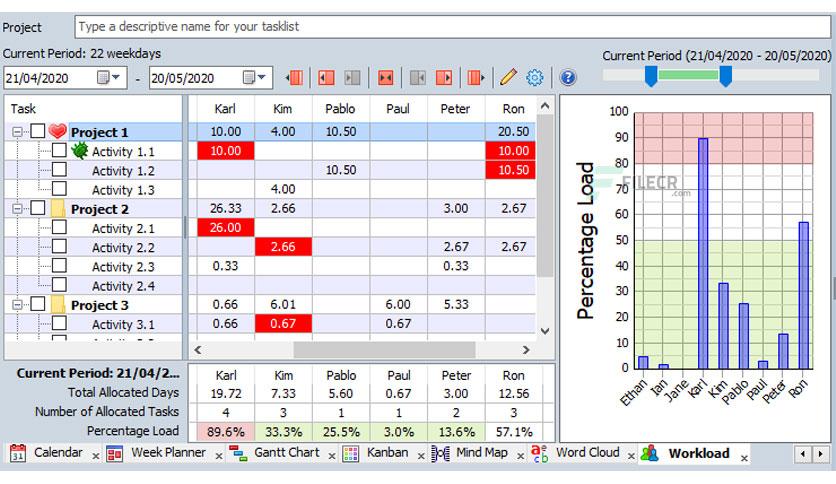This screenshot has height=484, width=836.
Task: Click the folder icon beside Project 3
Action: [58, 304]
